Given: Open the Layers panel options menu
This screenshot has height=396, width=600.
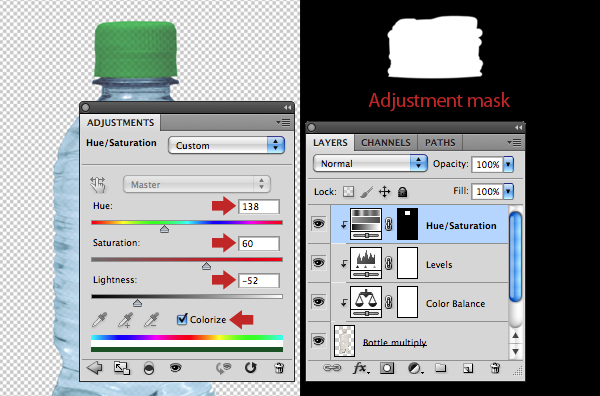Looking at the screenshot, I should tap(514, 142).
